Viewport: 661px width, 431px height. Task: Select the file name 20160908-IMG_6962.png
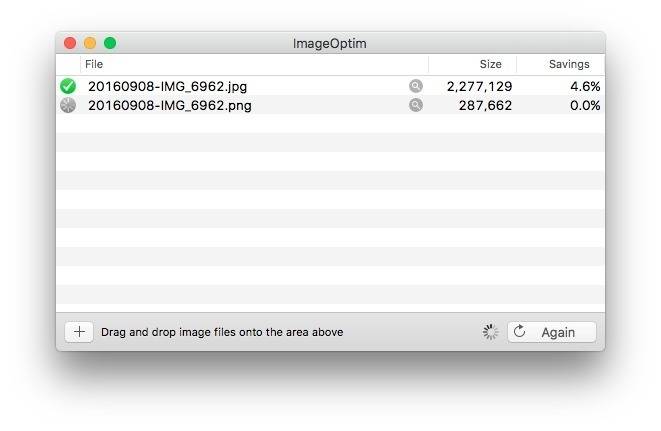pos(170,105)
